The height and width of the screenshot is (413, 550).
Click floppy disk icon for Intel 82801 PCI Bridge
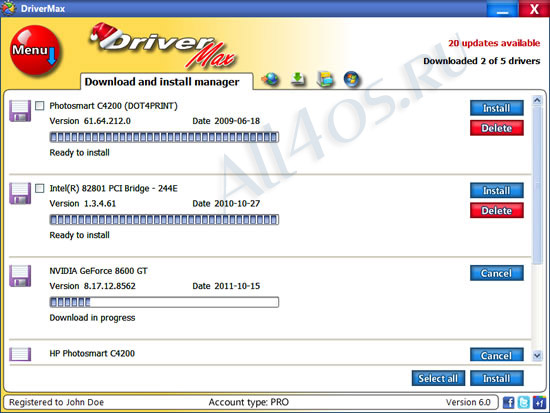pyautogui.click(x=20, y=193)
